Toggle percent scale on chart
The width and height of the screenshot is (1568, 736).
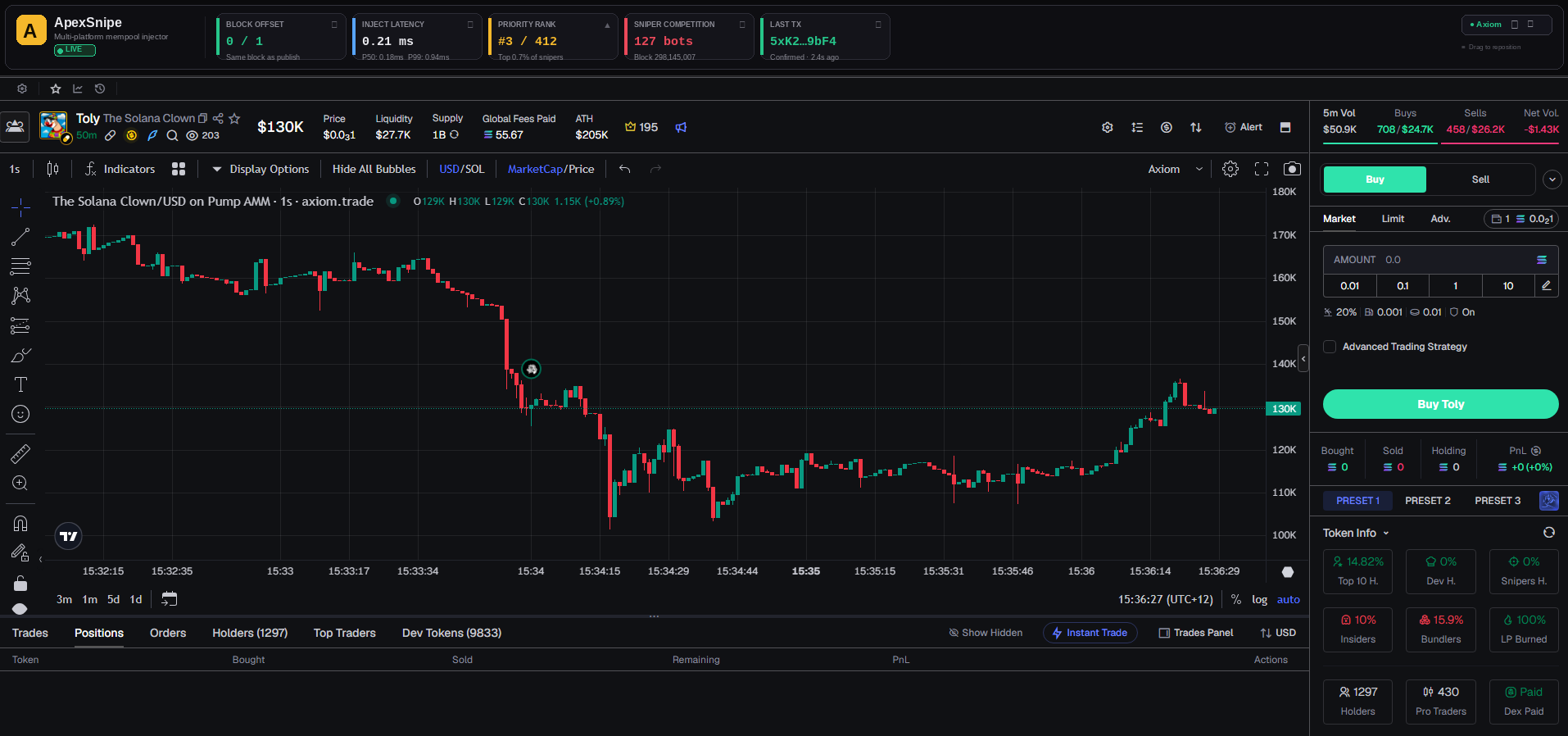(x=1235, y=599)
